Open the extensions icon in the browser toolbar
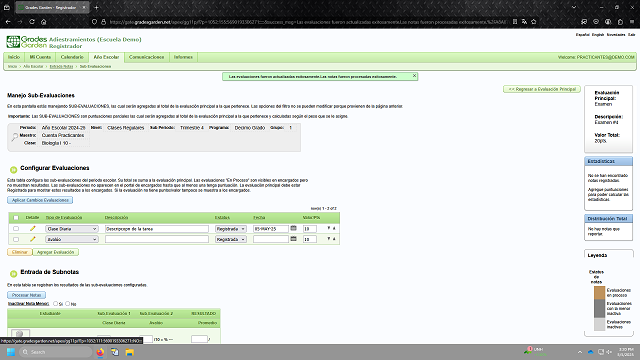The image size is (640, 360). 620,22
